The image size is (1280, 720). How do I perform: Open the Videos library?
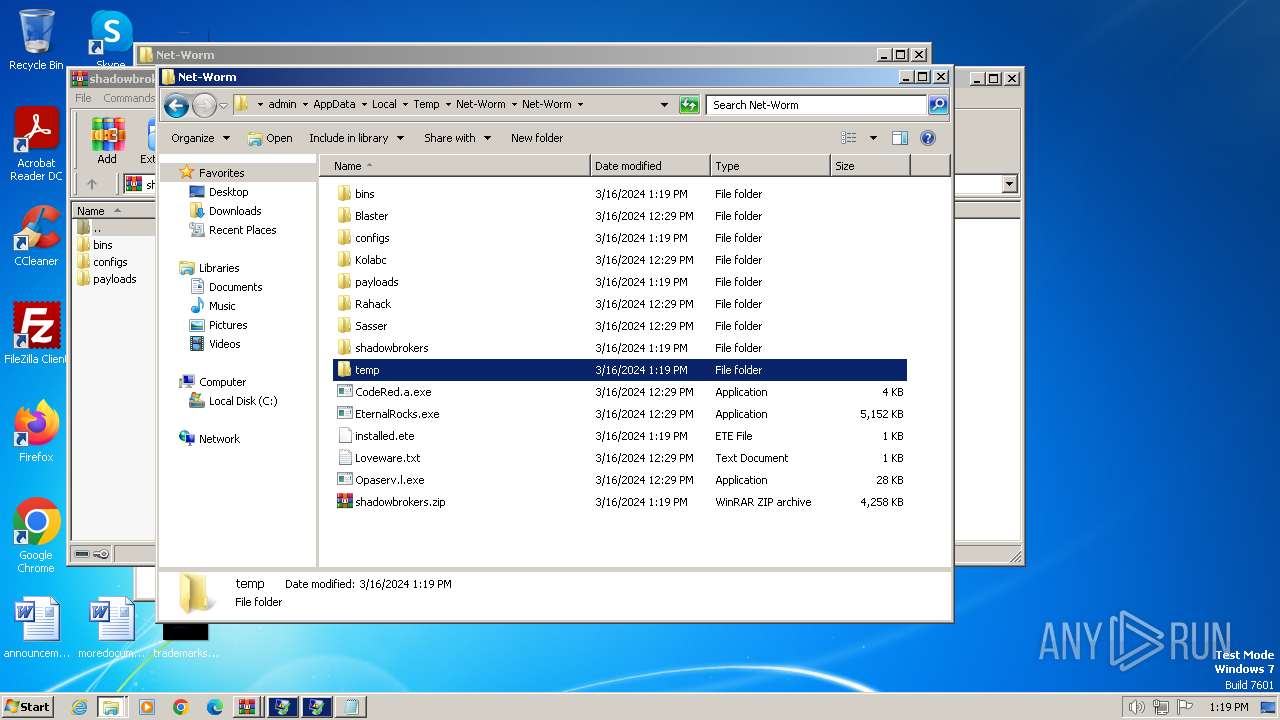click(x=224, y=344)
